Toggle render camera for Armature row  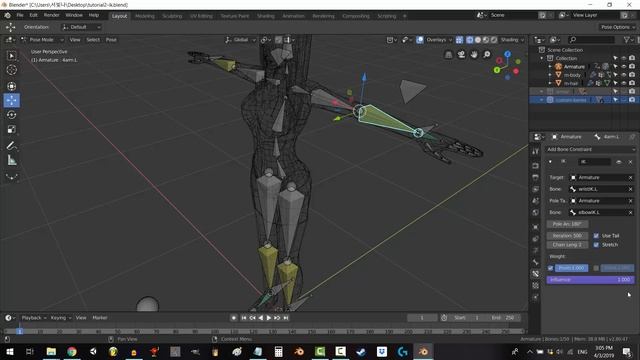(x=632, y=67)
